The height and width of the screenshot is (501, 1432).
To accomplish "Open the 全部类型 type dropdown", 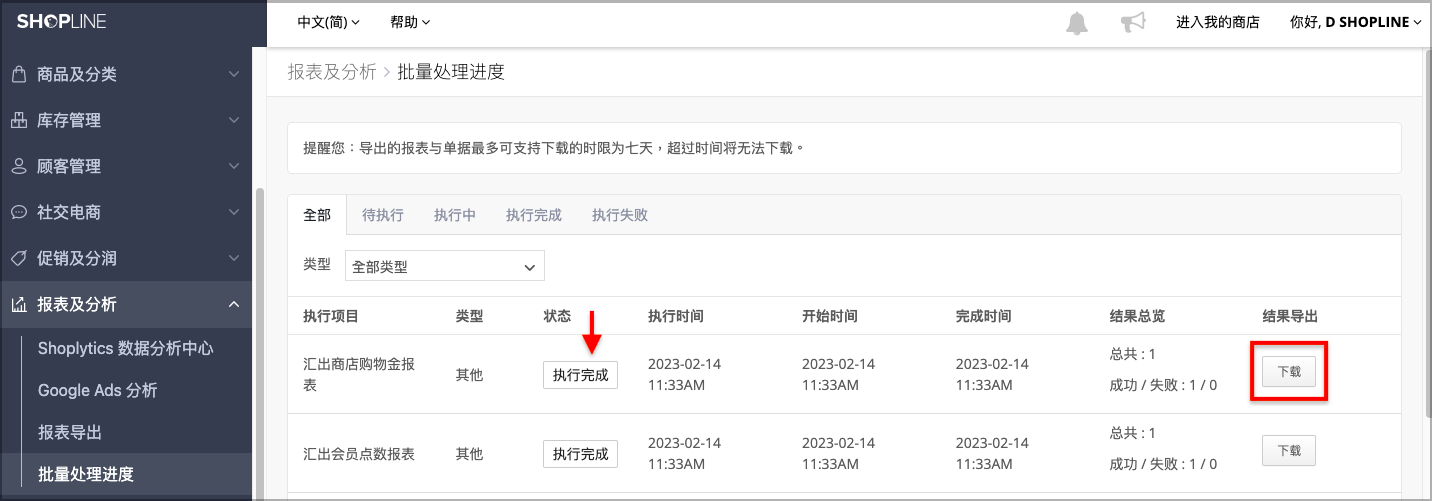I will pyautogui.click(x=445, y=266).
